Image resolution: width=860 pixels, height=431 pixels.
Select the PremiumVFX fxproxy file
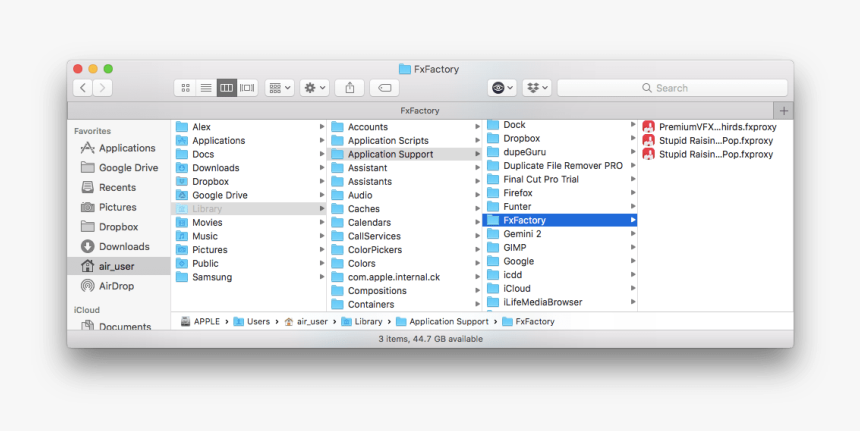(x=716, y=127)
